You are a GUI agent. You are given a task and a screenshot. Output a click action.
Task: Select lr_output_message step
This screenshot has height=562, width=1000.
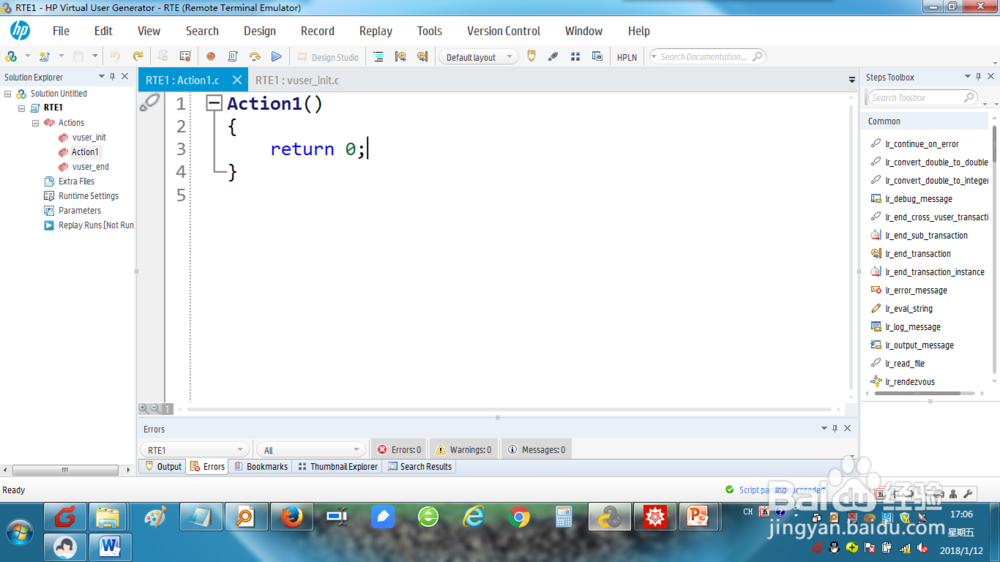click(919, 345)
